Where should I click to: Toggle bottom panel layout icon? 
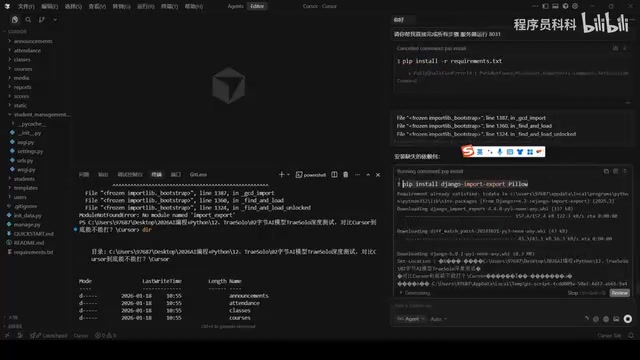point(555,6)
